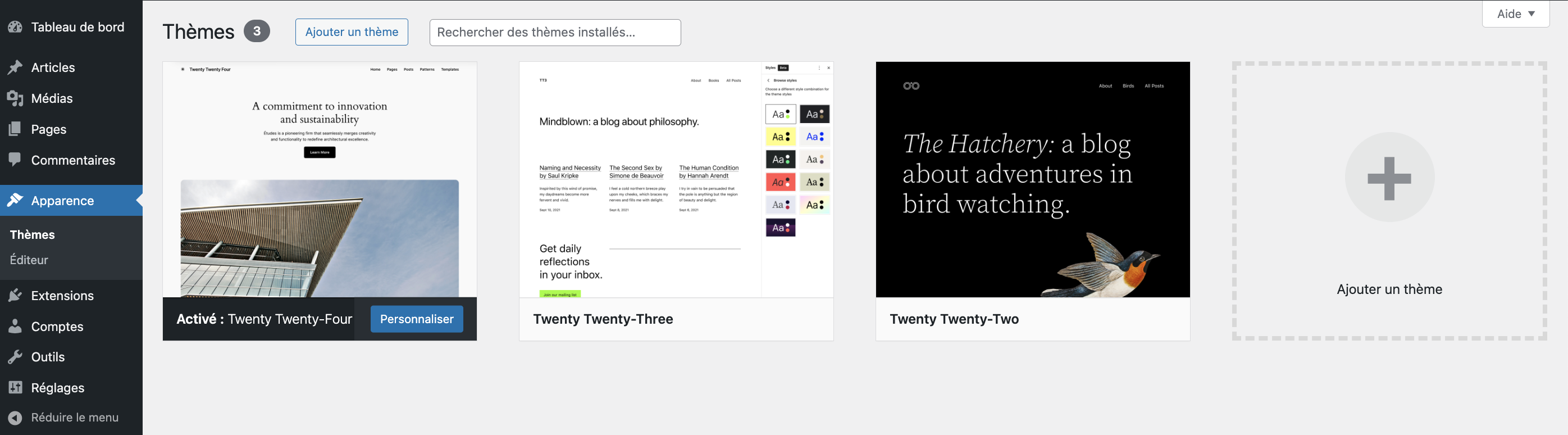Click the Pages stacked-sheets icon
The height and width of the screenshot is (435, 1568).
coord(15,129)
